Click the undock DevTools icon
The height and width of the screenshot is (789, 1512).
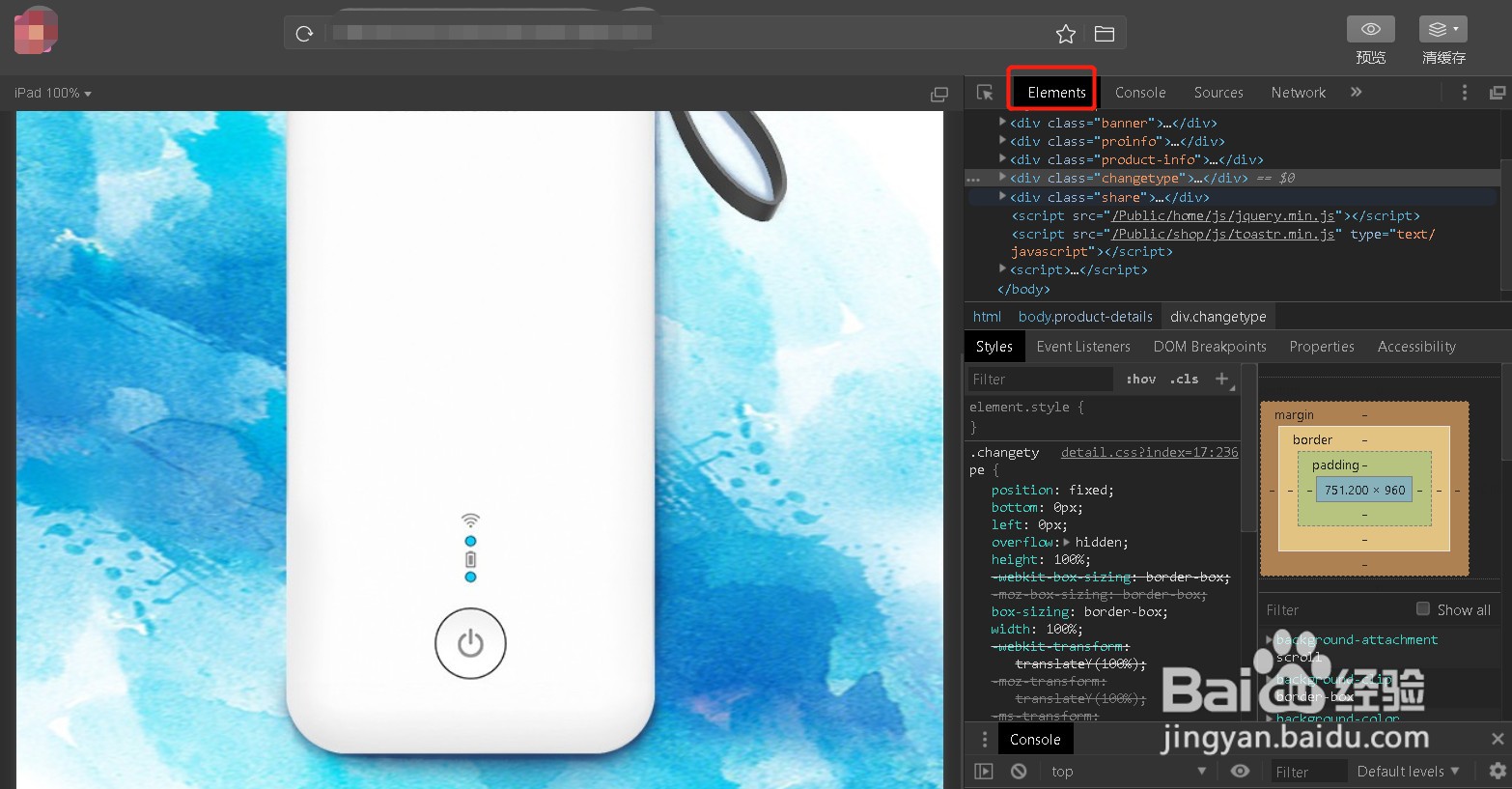tap(1498, 93)
